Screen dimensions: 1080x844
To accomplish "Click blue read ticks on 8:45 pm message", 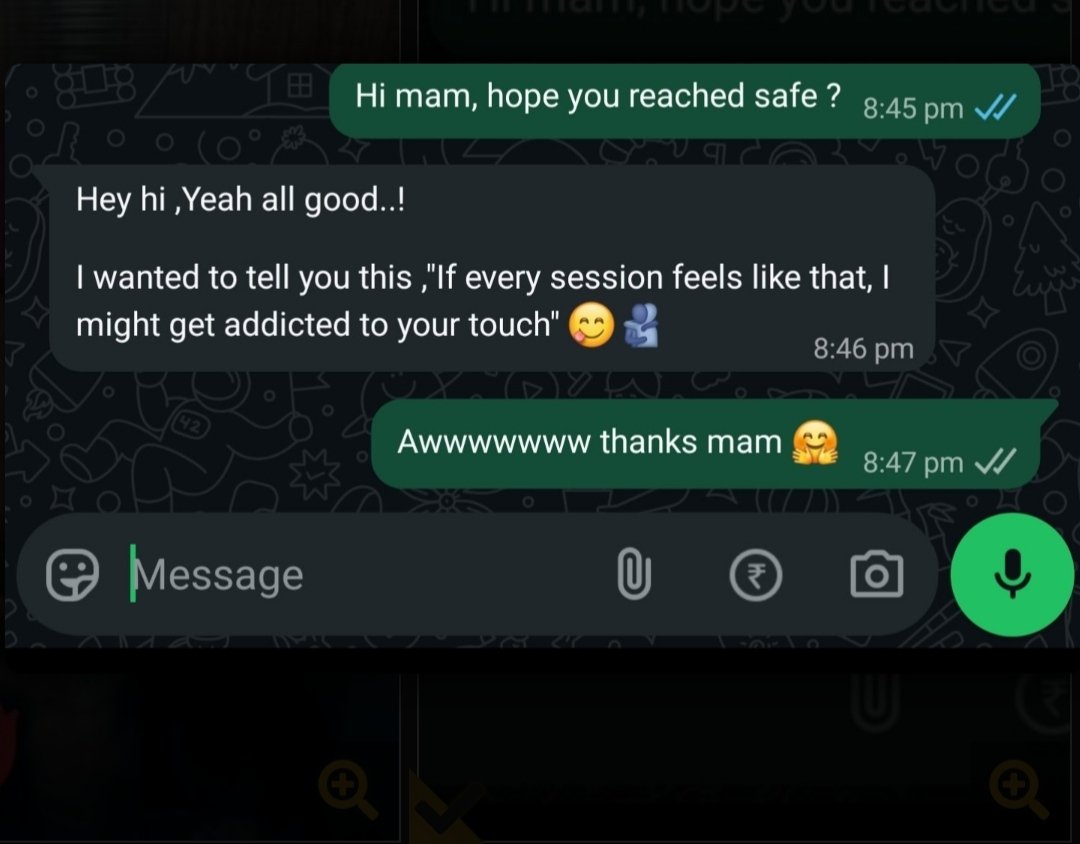I will (996, 107).
